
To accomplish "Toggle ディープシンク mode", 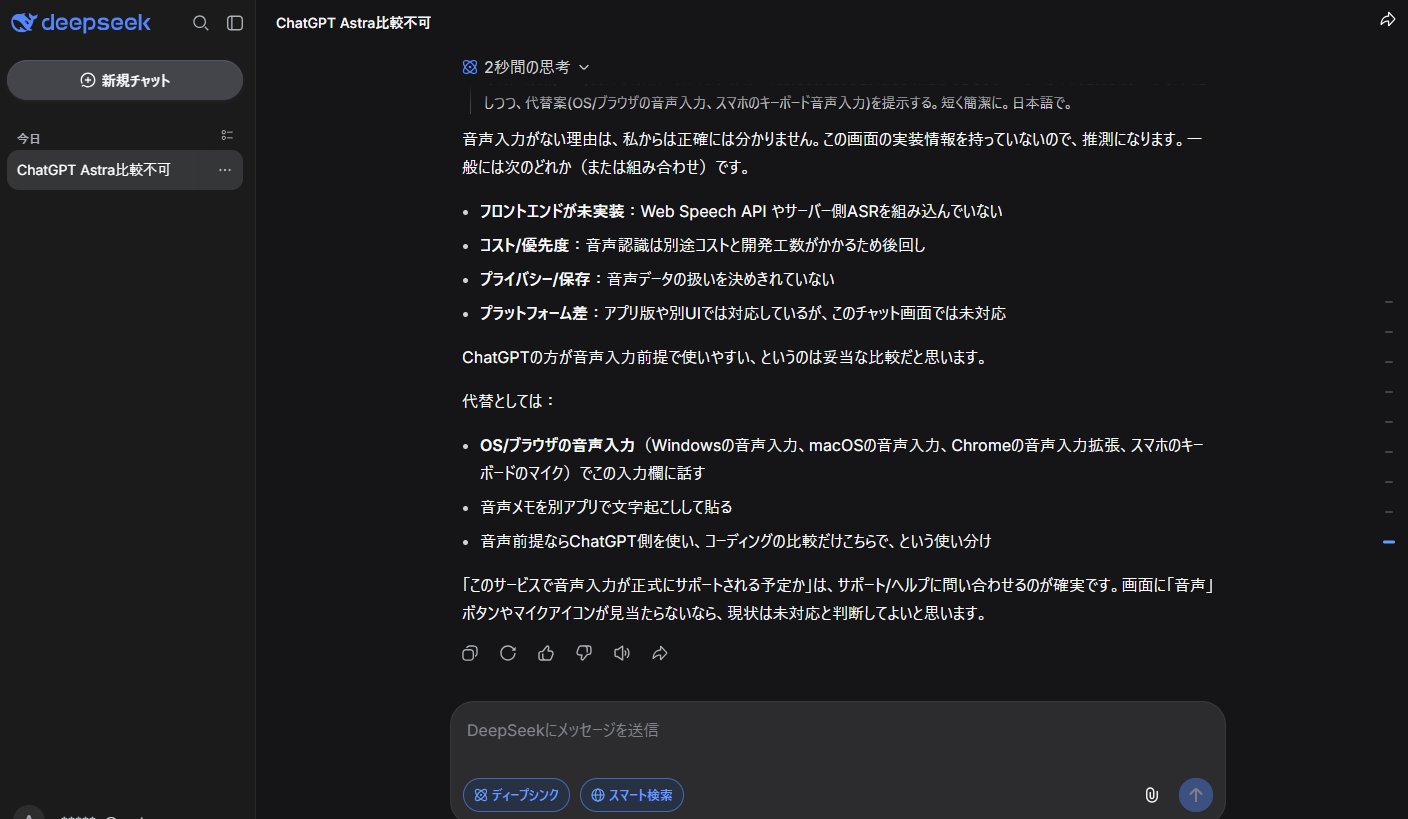I will [x=517, y=795].
